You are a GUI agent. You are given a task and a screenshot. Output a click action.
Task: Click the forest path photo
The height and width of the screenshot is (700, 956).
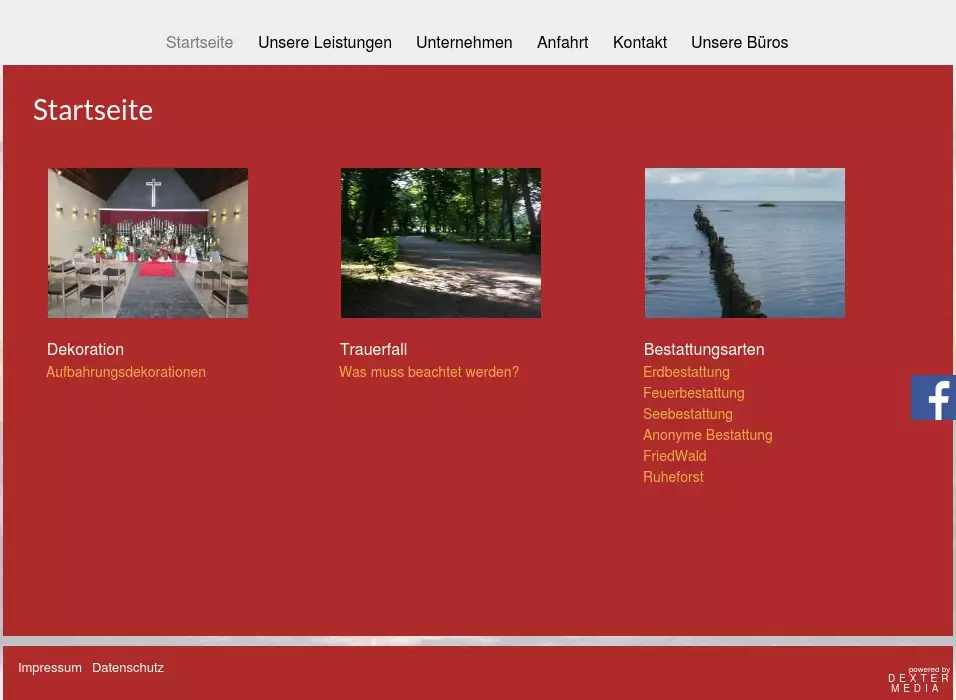click(440, 243)
